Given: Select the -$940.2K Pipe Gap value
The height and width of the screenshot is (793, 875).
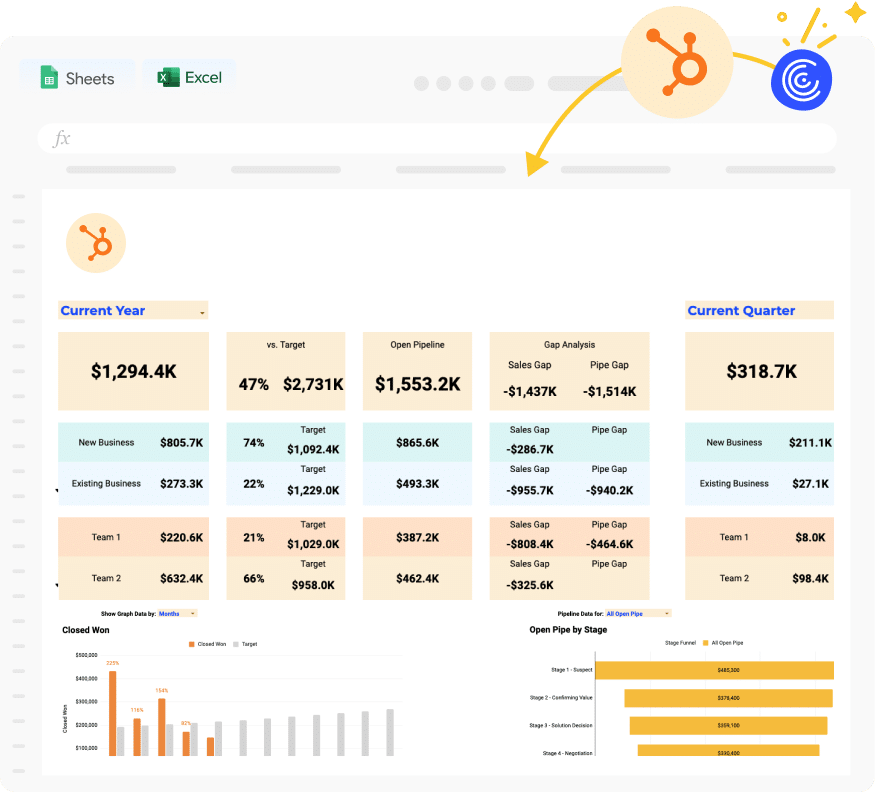Looking at the screenshot, I should click(609, 491).
